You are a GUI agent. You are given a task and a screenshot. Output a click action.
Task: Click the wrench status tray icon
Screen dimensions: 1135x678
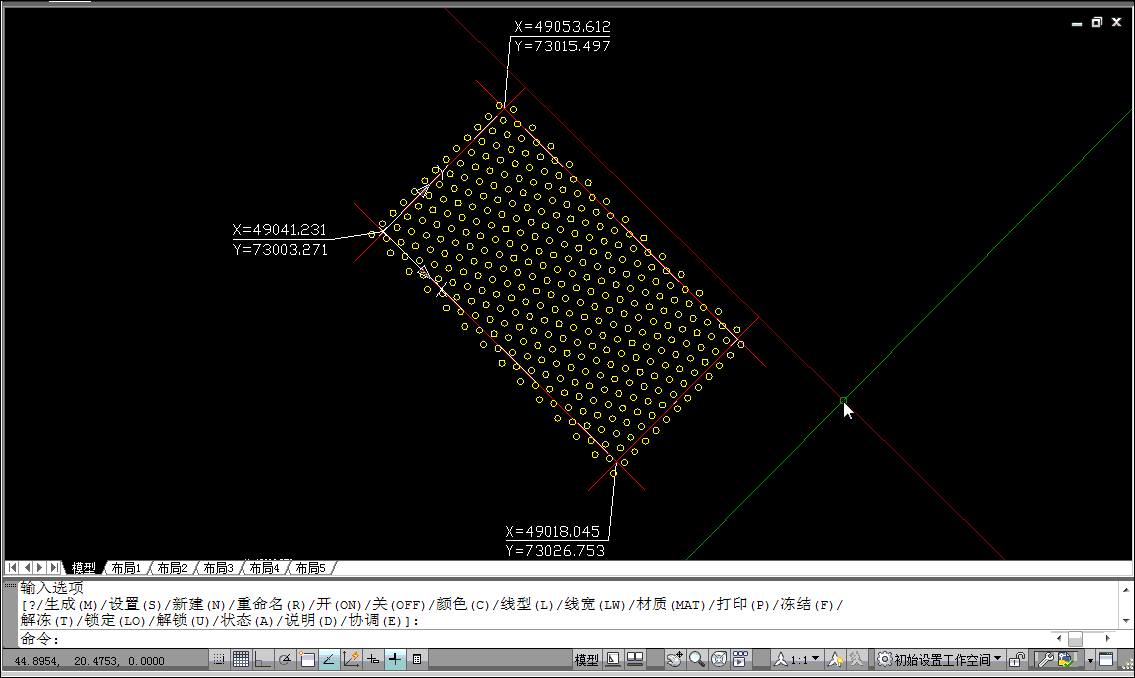1045,659
